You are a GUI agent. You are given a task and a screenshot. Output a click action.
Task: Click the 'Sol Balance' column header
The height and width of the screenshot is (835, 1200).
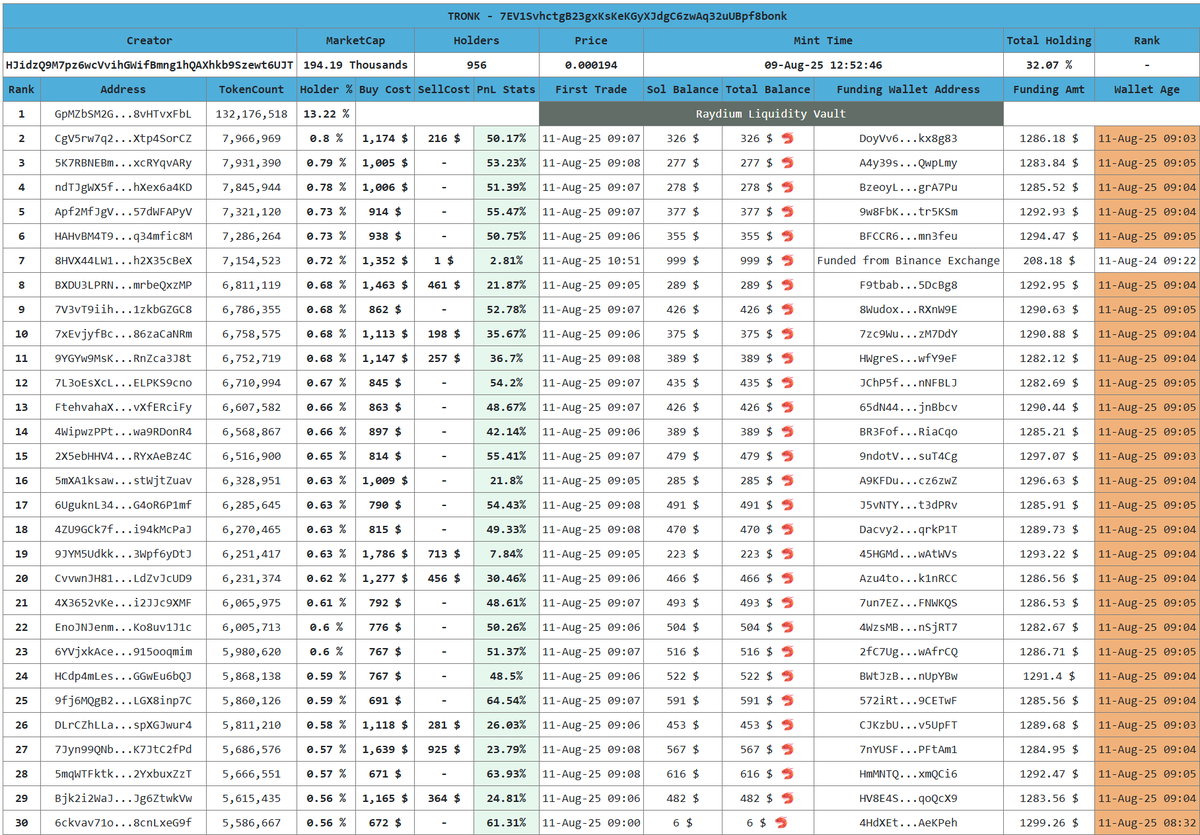click(683, 89)
